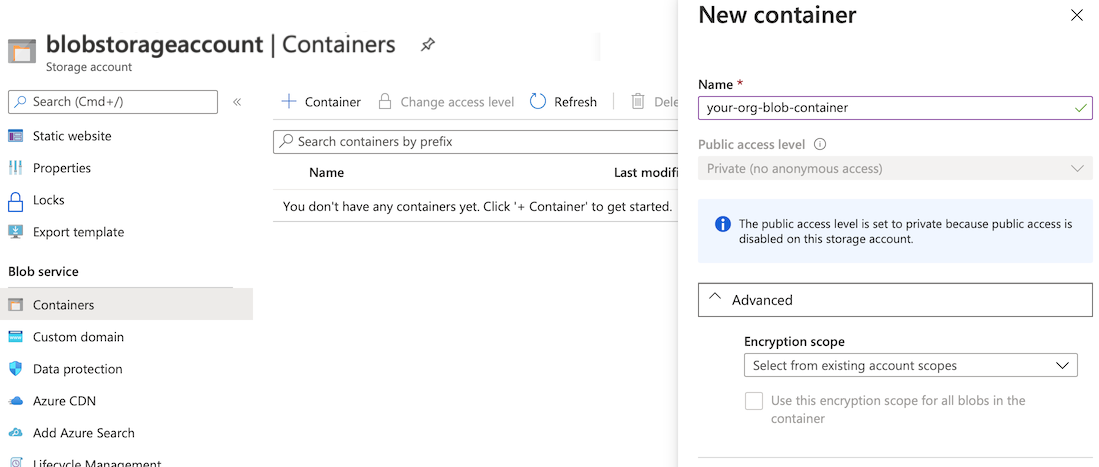Click the Data protection shield icon
The width and height of the screenshot is (1099, 467).
(x=16, y=369)
